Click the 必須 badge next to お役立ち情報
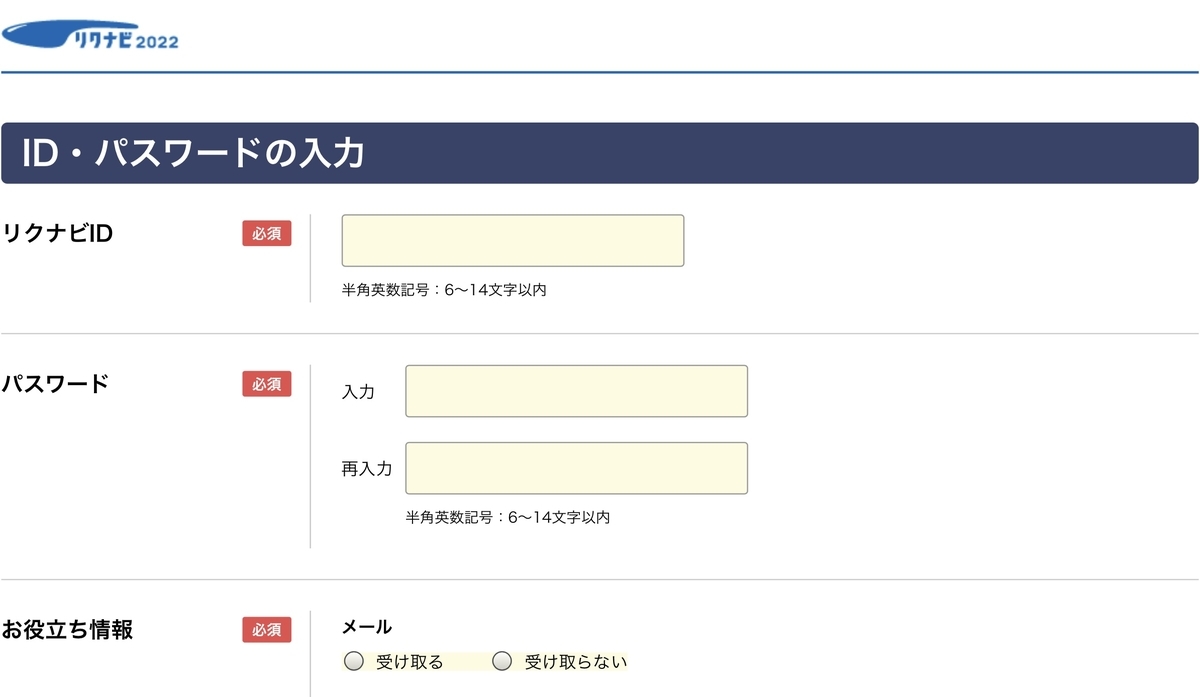The width and height of the screenshot is (1200, 697). tap(267, 629)
